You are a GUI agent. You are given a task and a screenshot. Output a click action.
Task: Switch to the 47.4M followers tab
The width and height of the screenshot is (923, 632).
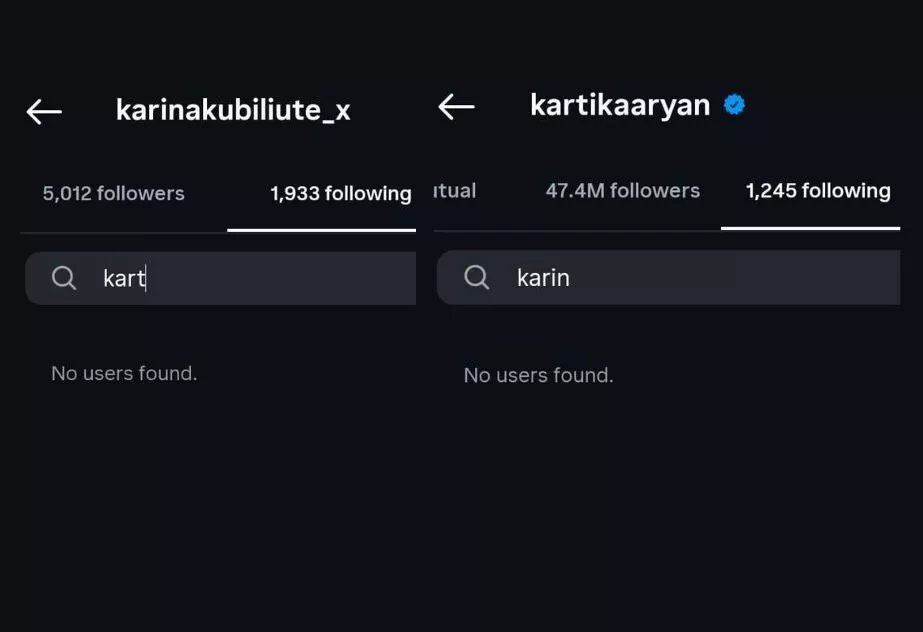[622, 191]
